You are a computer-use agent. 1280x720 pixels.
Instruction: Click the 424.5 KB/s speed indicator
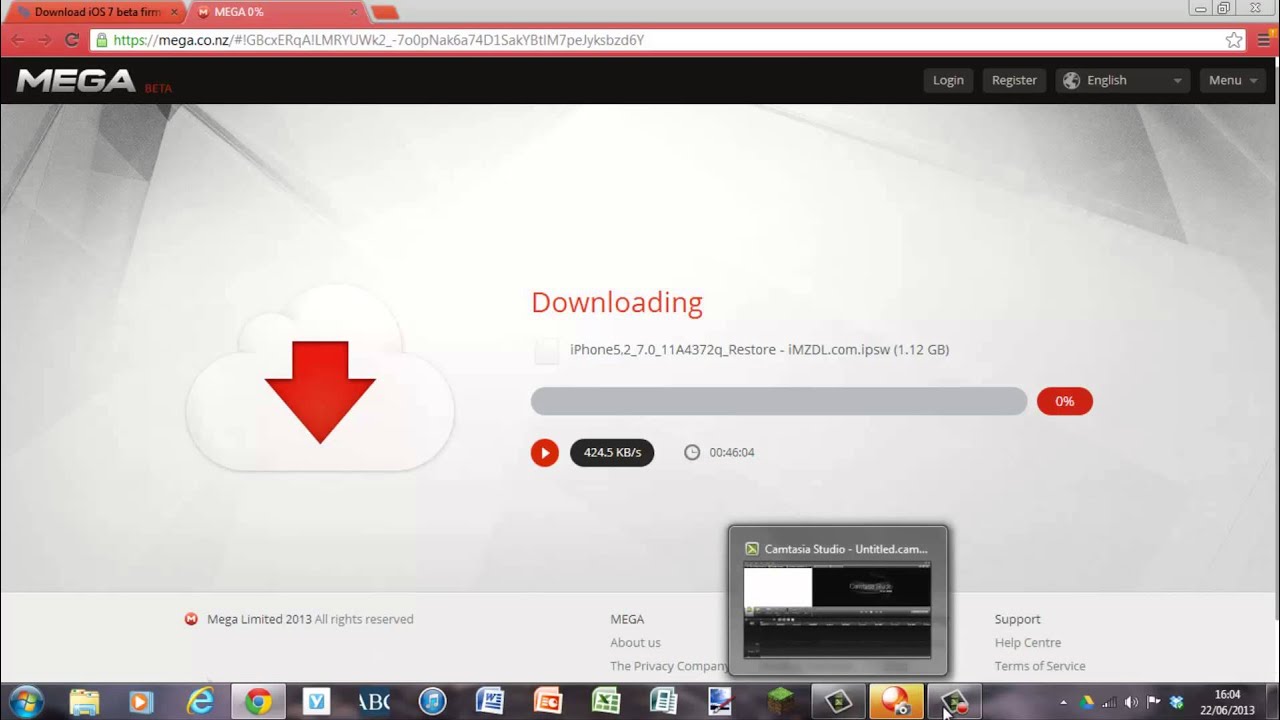[x=612, y=452]
